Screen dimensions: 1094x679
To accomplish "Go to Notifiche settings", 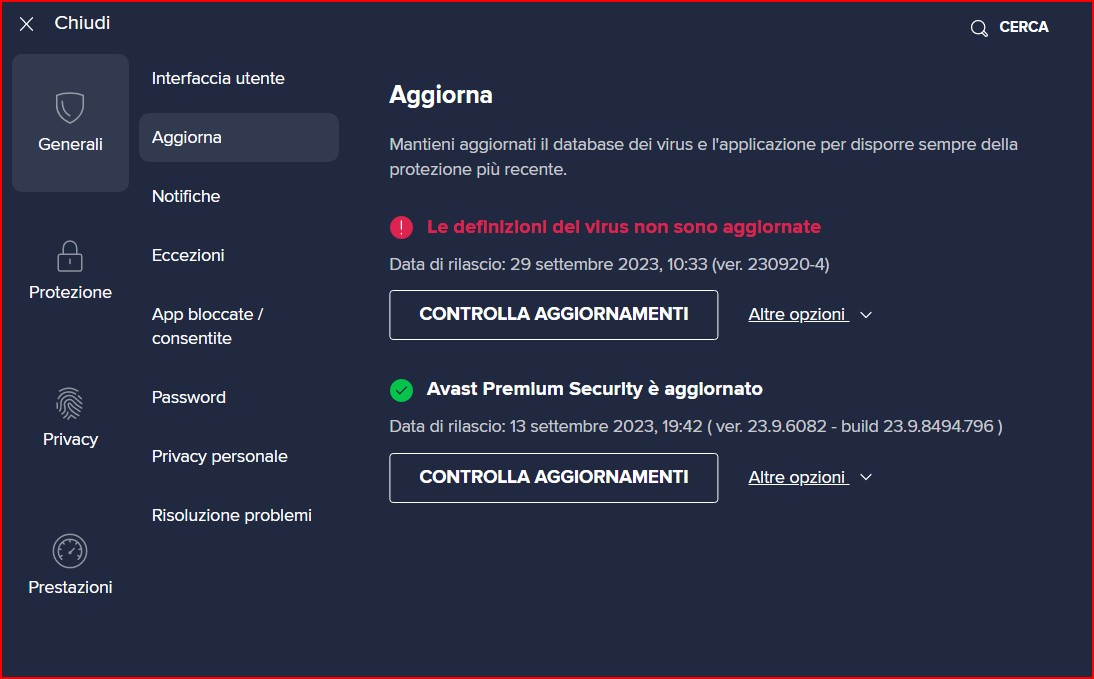I will coord(186,196).
